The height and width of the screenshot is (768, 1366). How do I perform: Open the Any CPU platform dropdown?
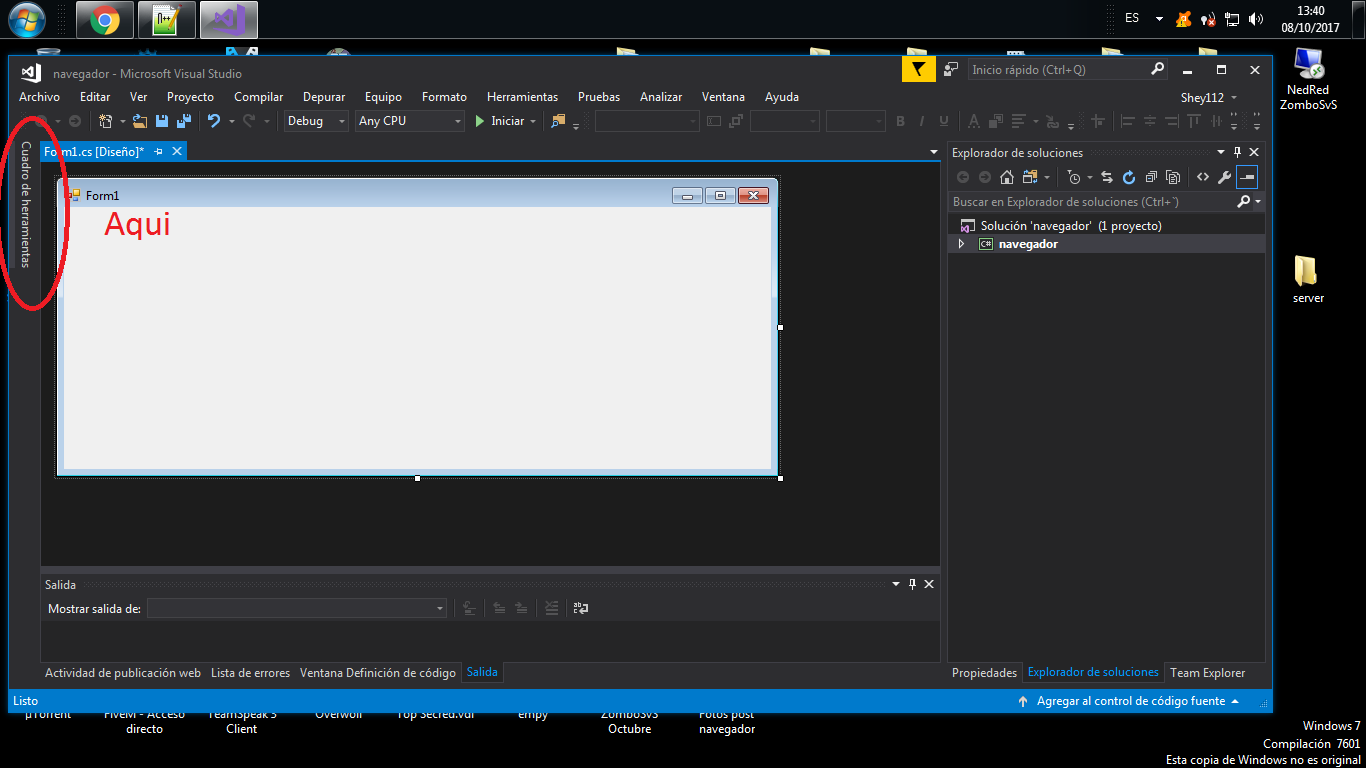(x=410, y=121)
